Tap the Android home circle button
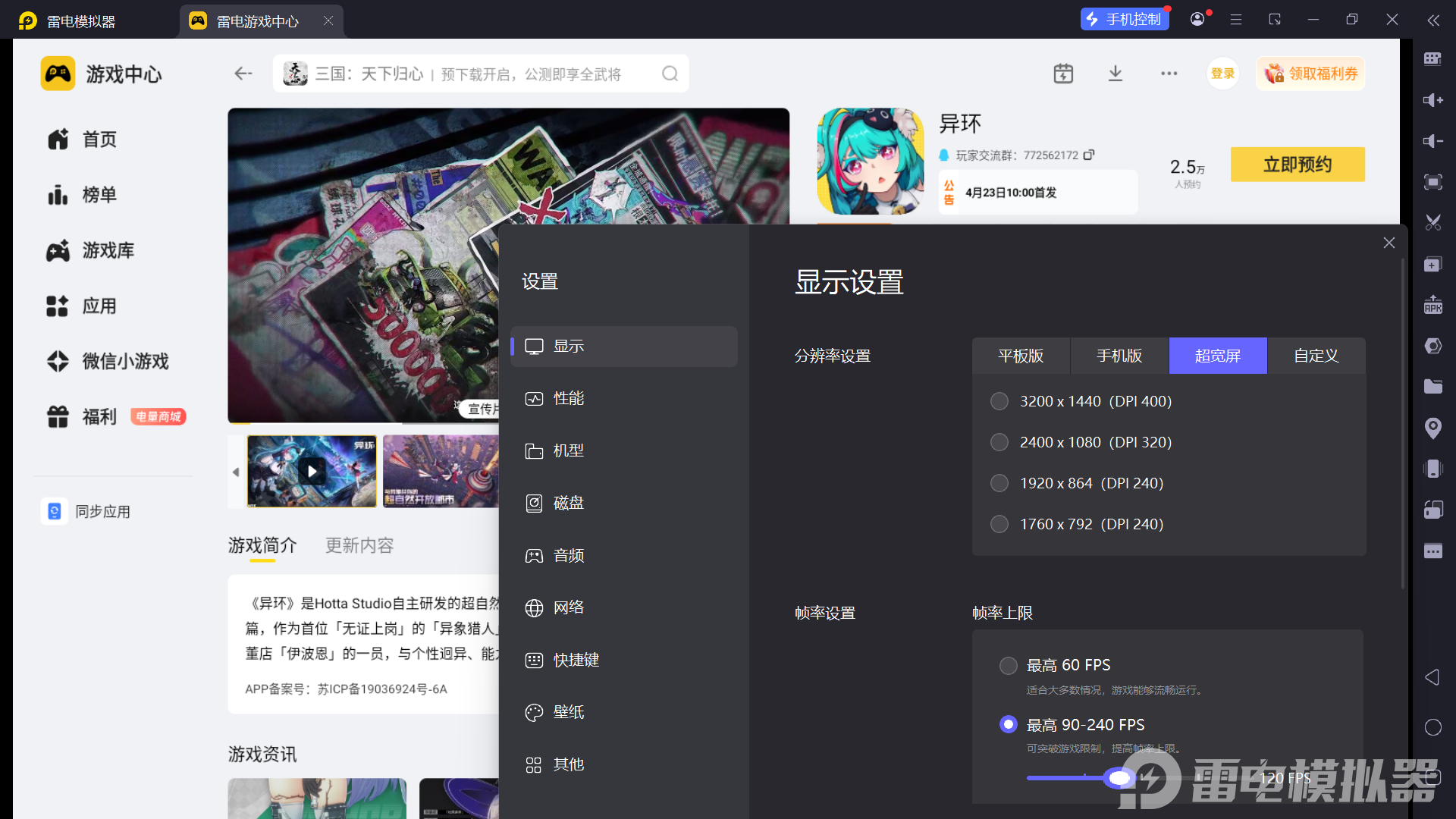The height and width of the screenshot is (819, 1456). (1432, 727)
